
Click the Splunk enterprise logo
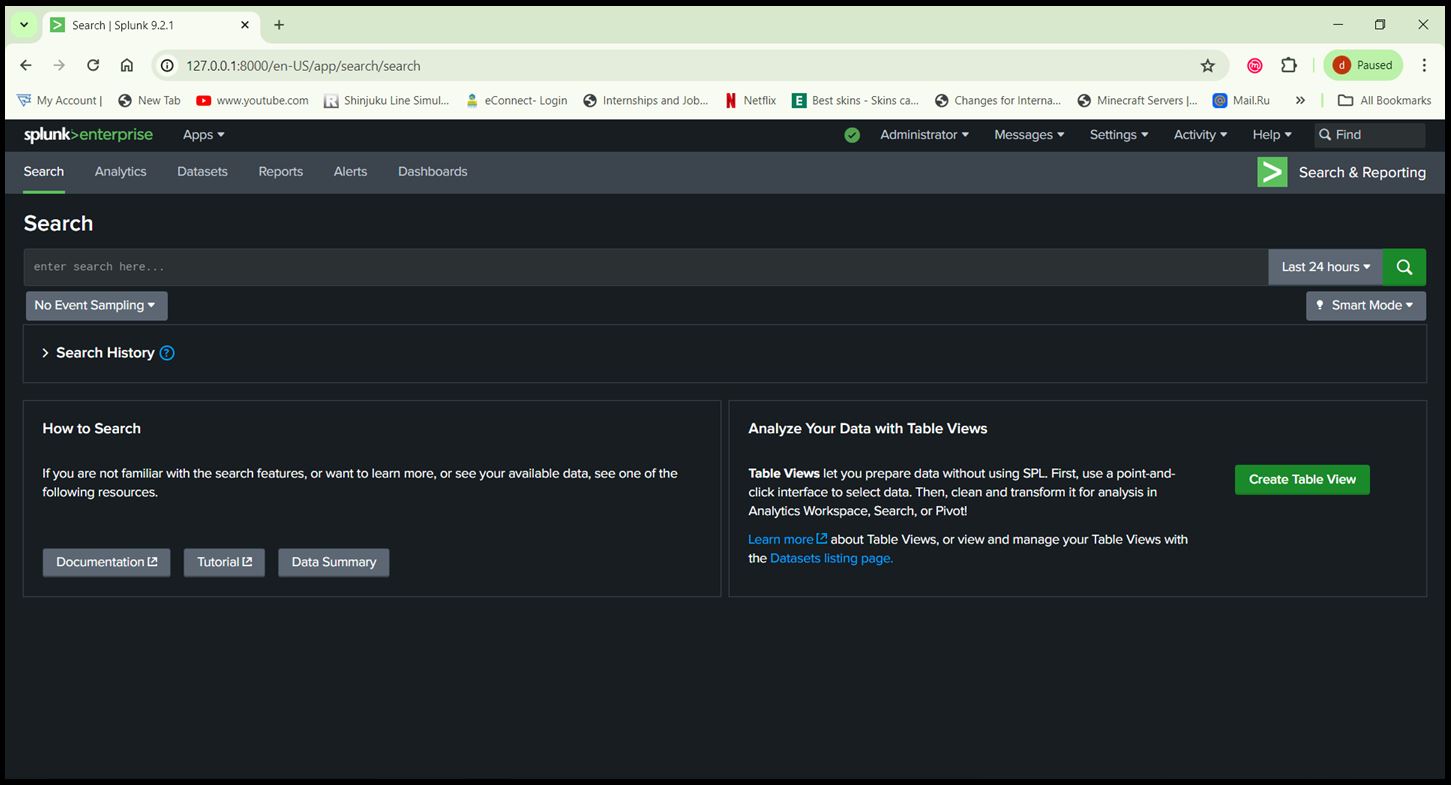tap(88, 134)
